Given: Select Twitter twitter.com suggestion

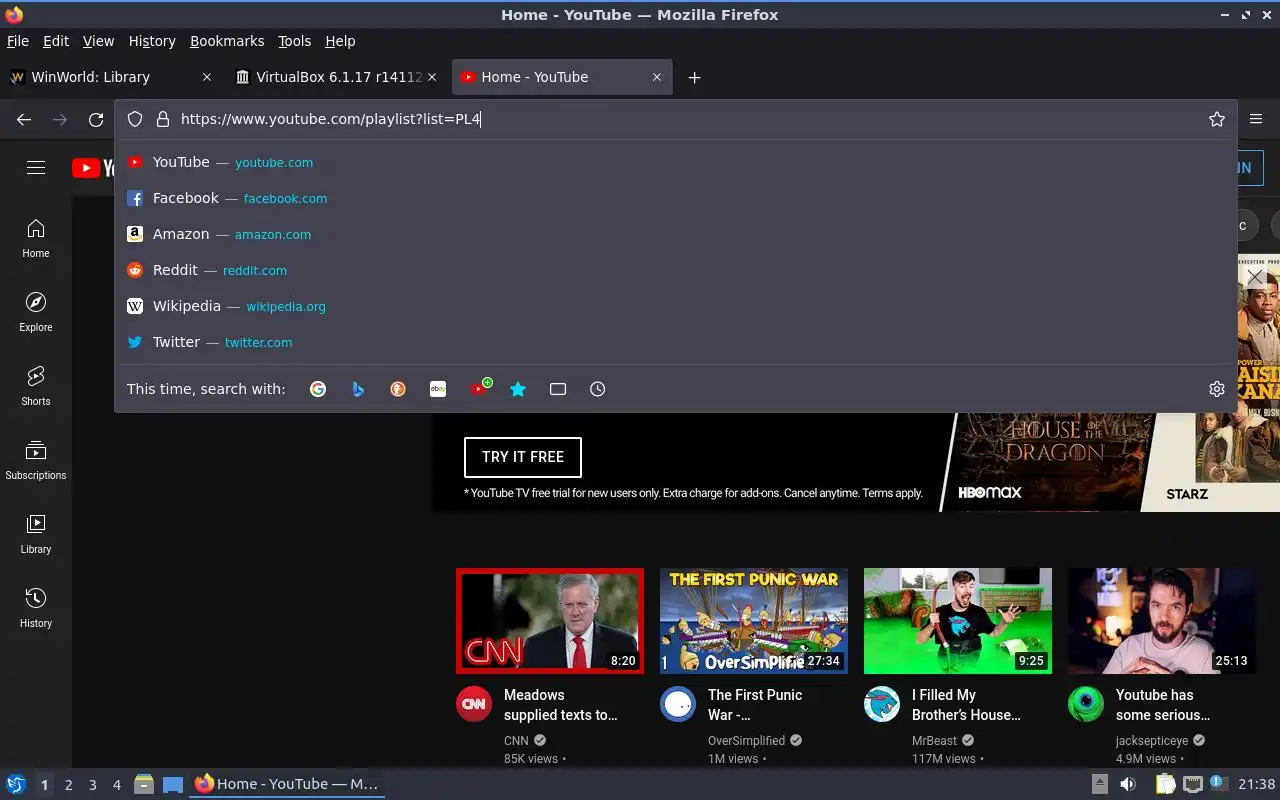Looking at the screenshot, I should [x=676, y=342].
